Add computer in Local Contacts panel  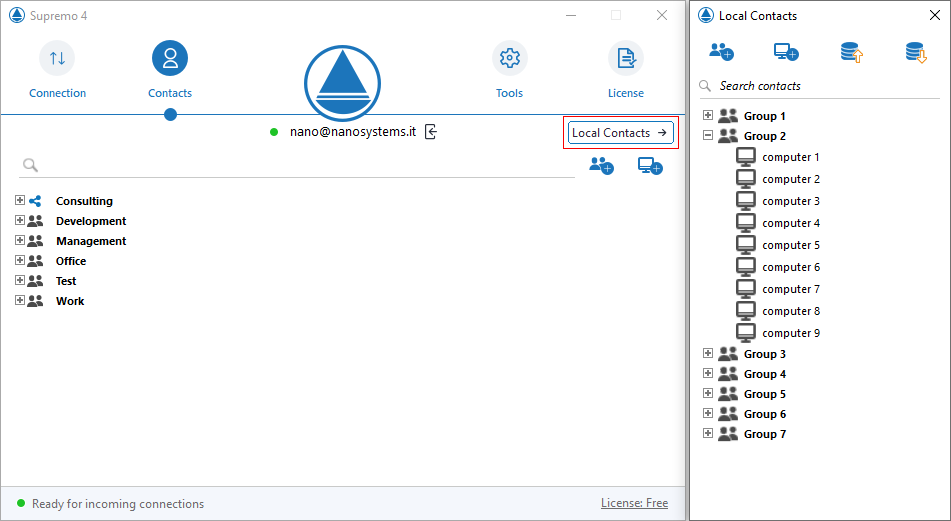tap(786, 52)
